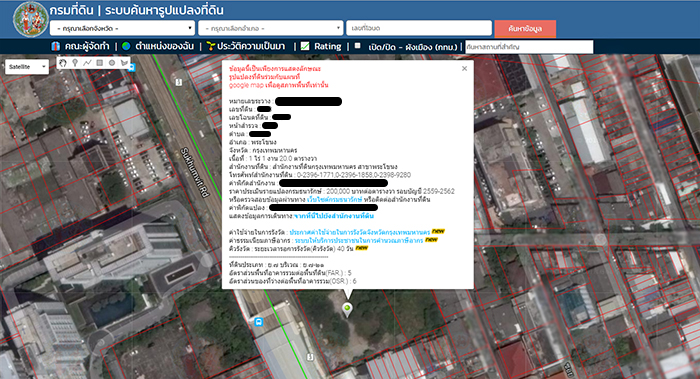Select the polygon drawing tool

click(124, 63)
